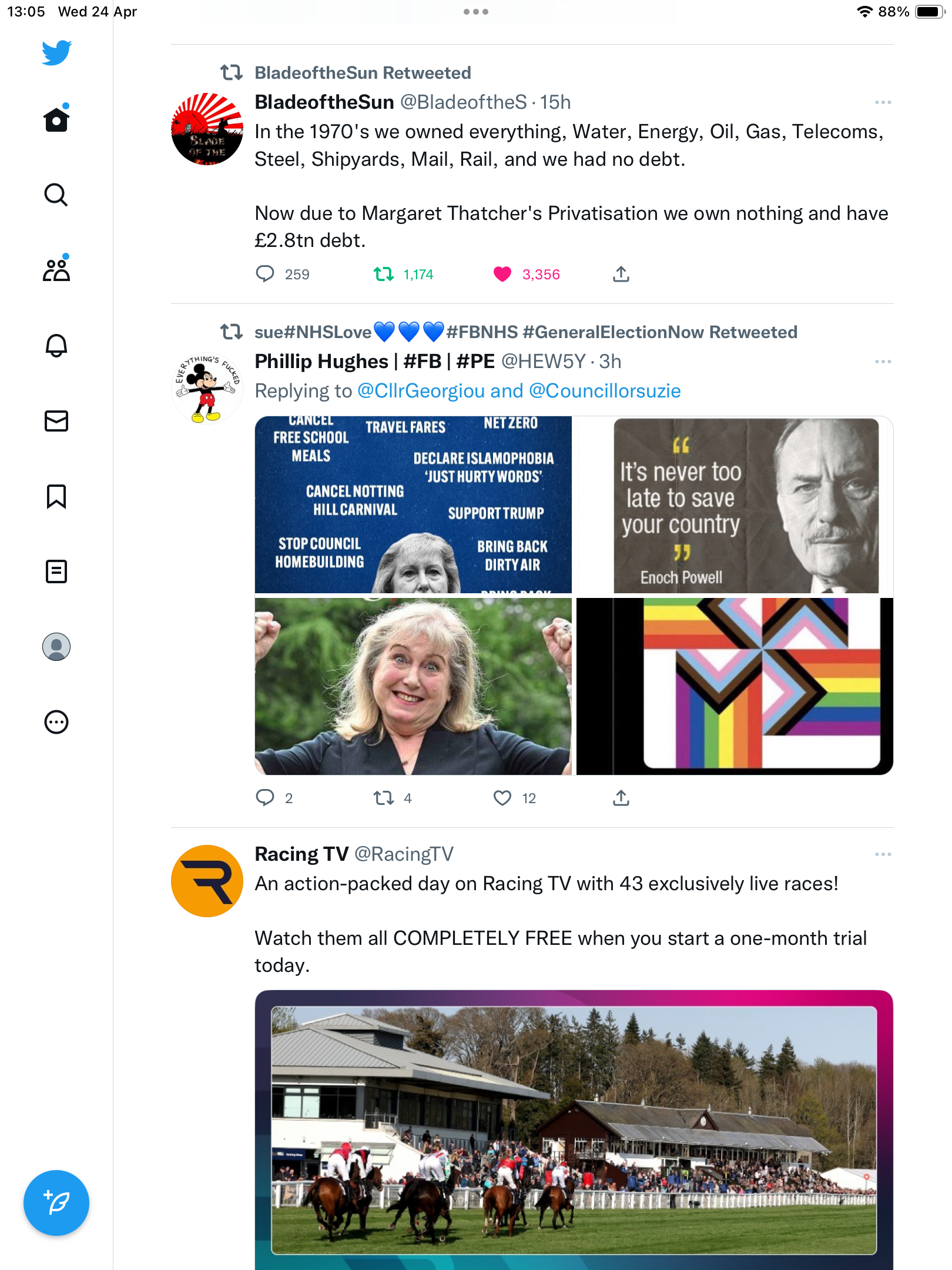Image resolution: width=952 pixels, height=1270 pixels.
Task: Open the Profile avatar icon in the sidebar
Action: [x=56, y=646]
